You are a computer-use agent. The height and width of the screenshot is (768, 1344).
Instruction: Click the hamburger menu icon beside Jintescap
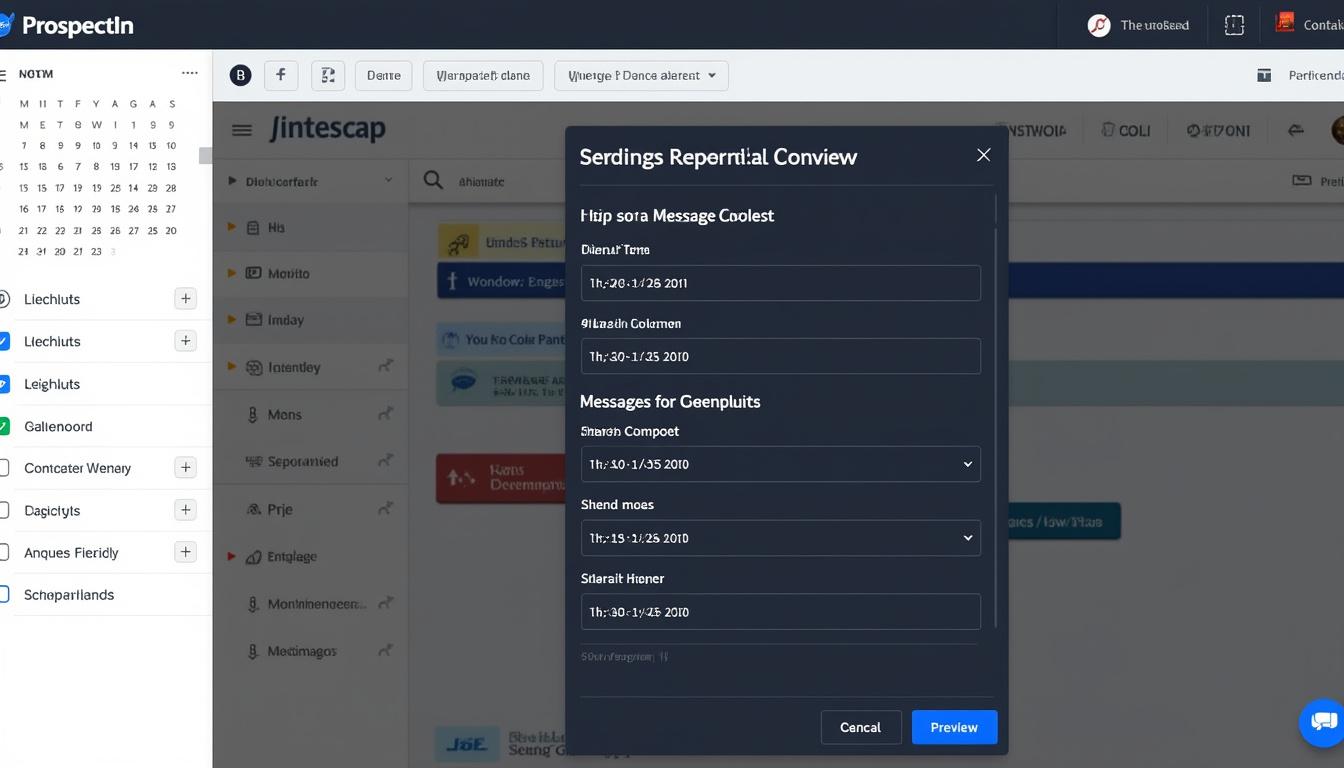(x=241, y=129)
